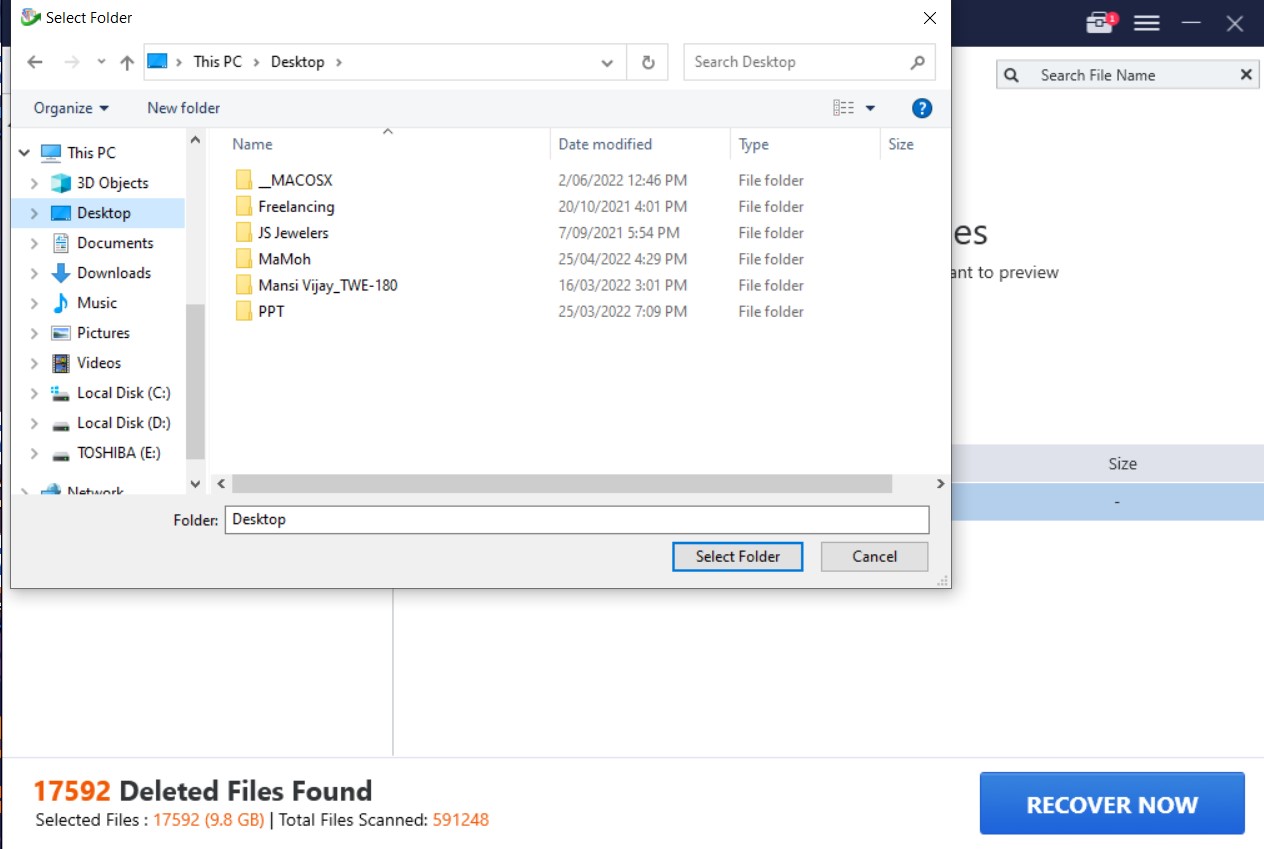The image size is (1264, 849).
Task: Clear search with X in Search File Name
Action: (1246, 75)
